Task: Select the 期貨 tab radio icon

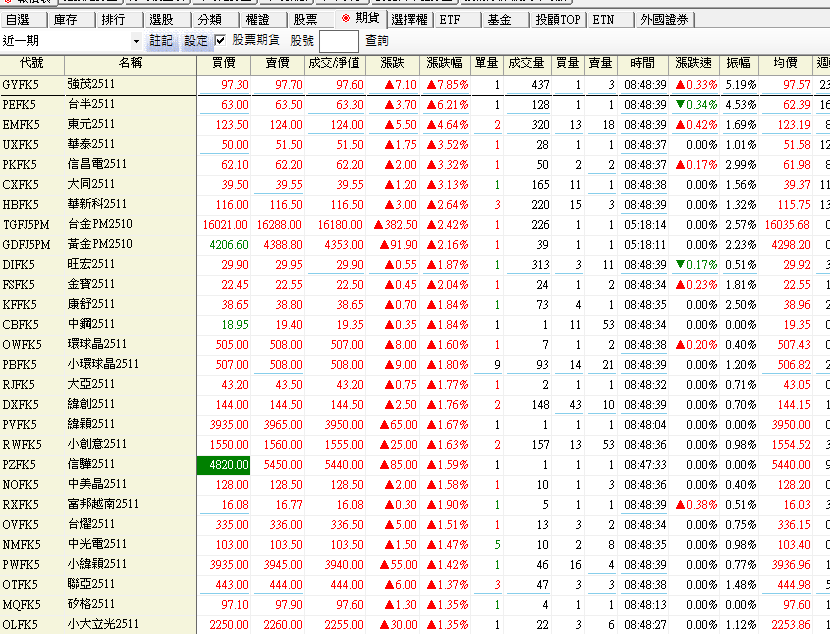Action: pyautogui.click(x=345, y=19)
